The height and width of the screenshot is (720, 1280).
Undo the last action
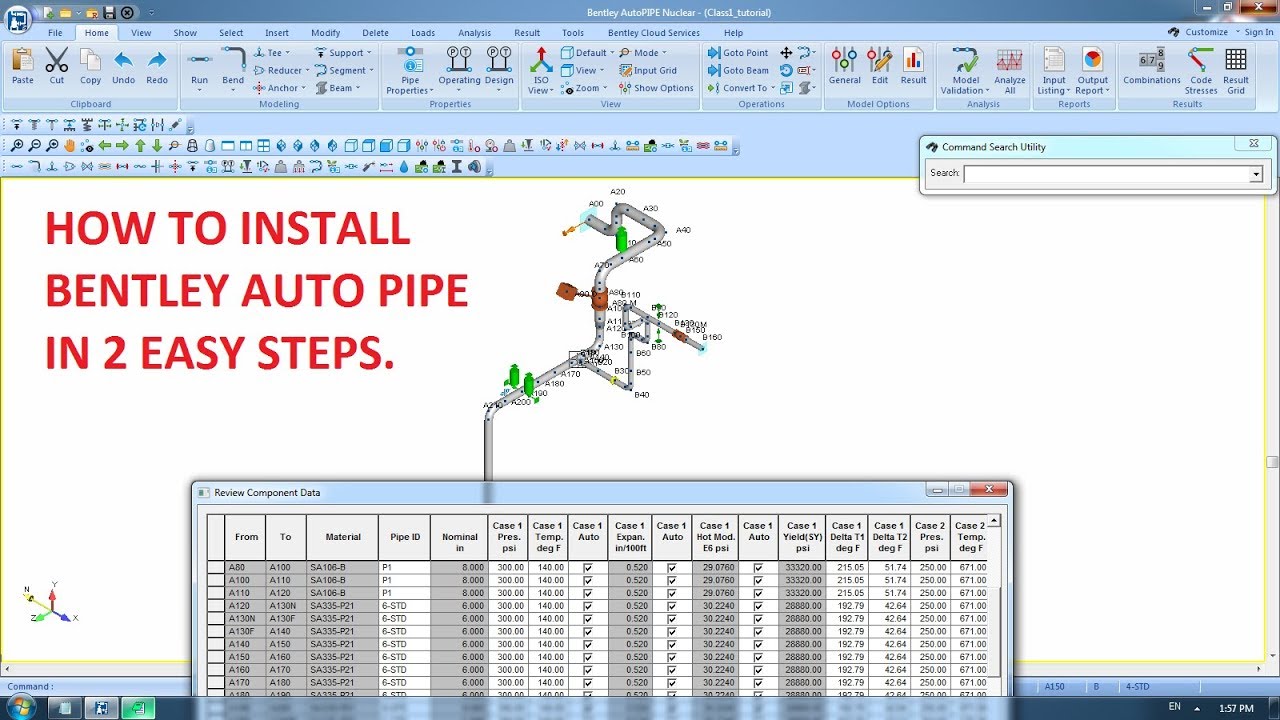123,66
